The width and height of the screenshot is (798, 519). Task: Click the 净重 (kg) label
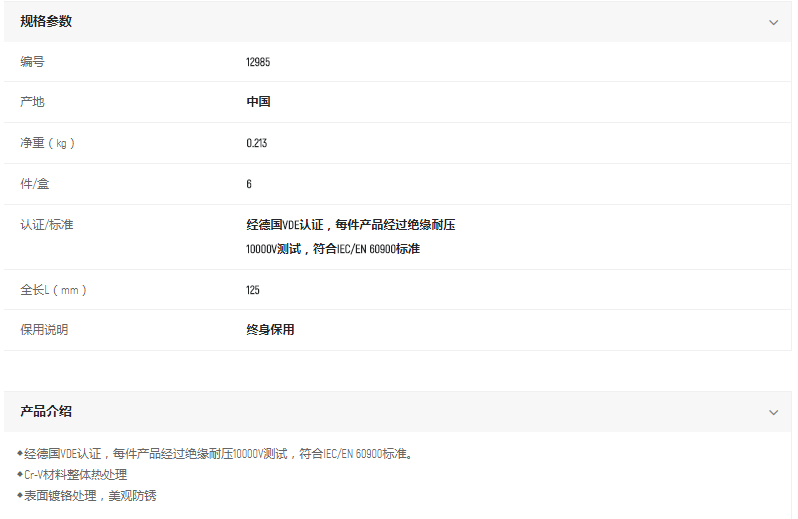(x=47, y=143)
